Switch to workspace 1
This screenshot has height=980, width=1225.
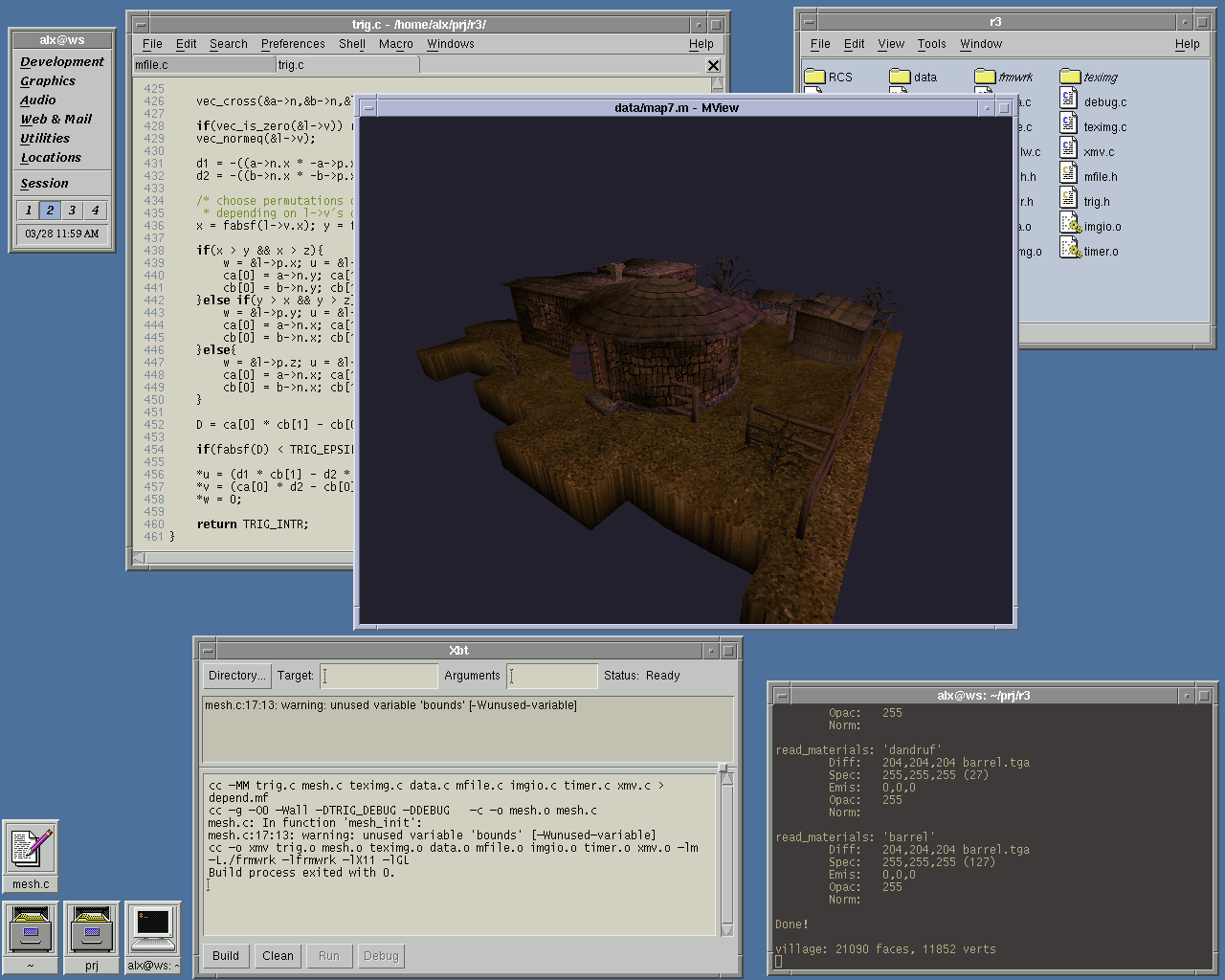click(x=29, y=211)
